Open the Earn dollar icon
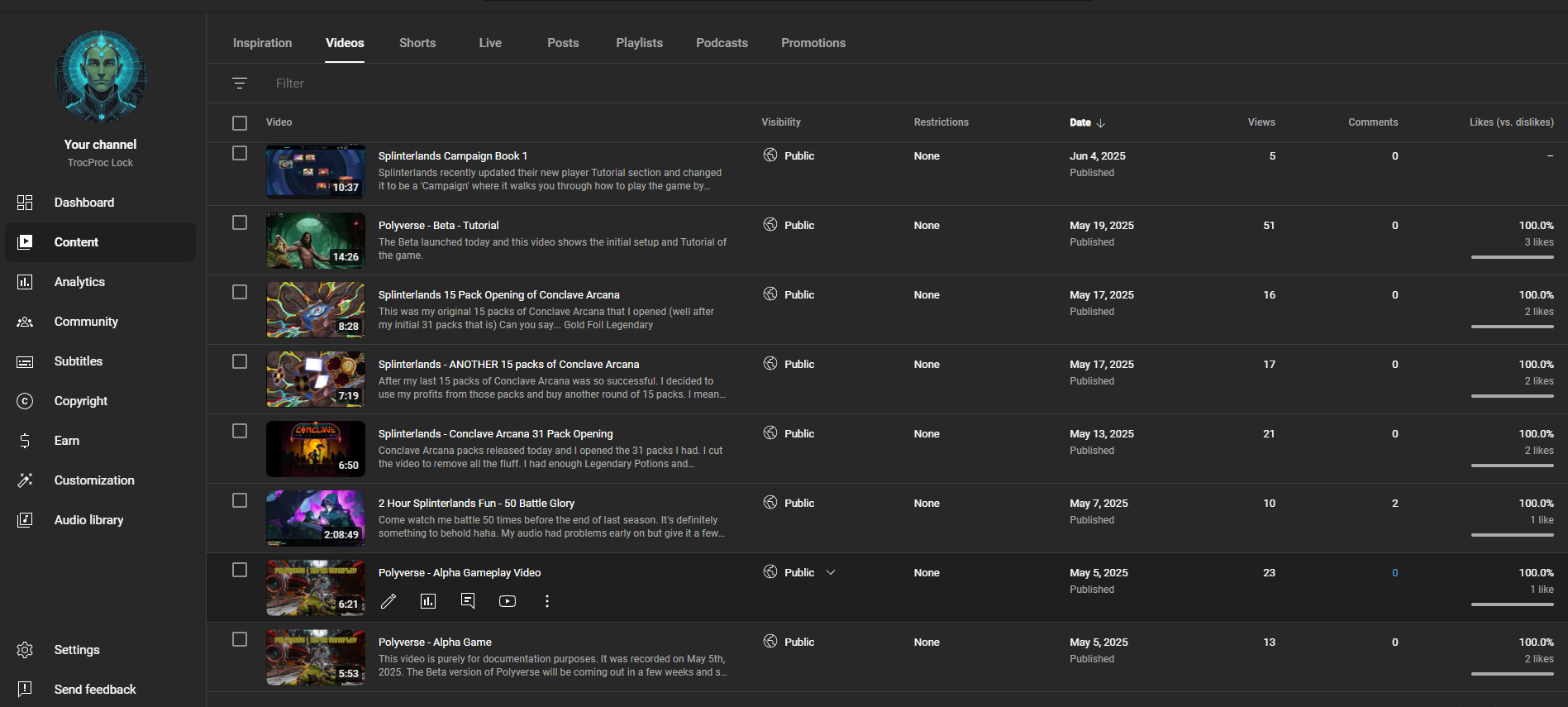The width and height of the screenshot is (1568, 707). click(25, 441)
